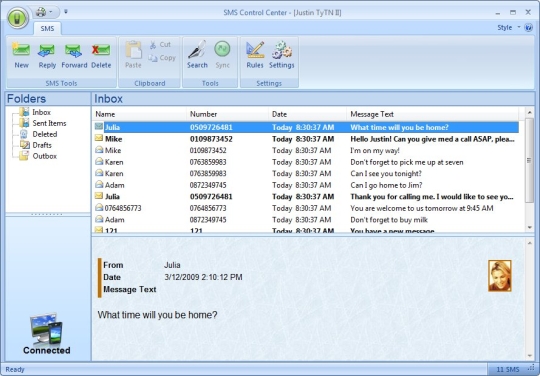Select the Inbox folder
Screen dimensions: 540x376
click(41, 112)
